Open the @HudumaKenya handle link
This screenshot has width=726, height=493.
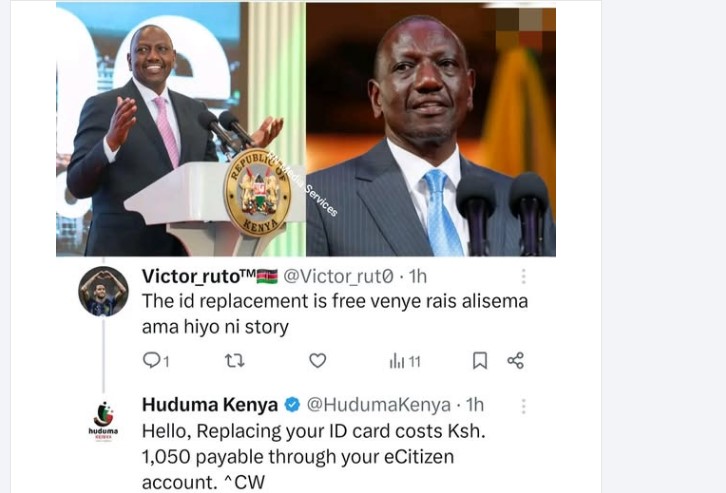[x=379, y=405]
